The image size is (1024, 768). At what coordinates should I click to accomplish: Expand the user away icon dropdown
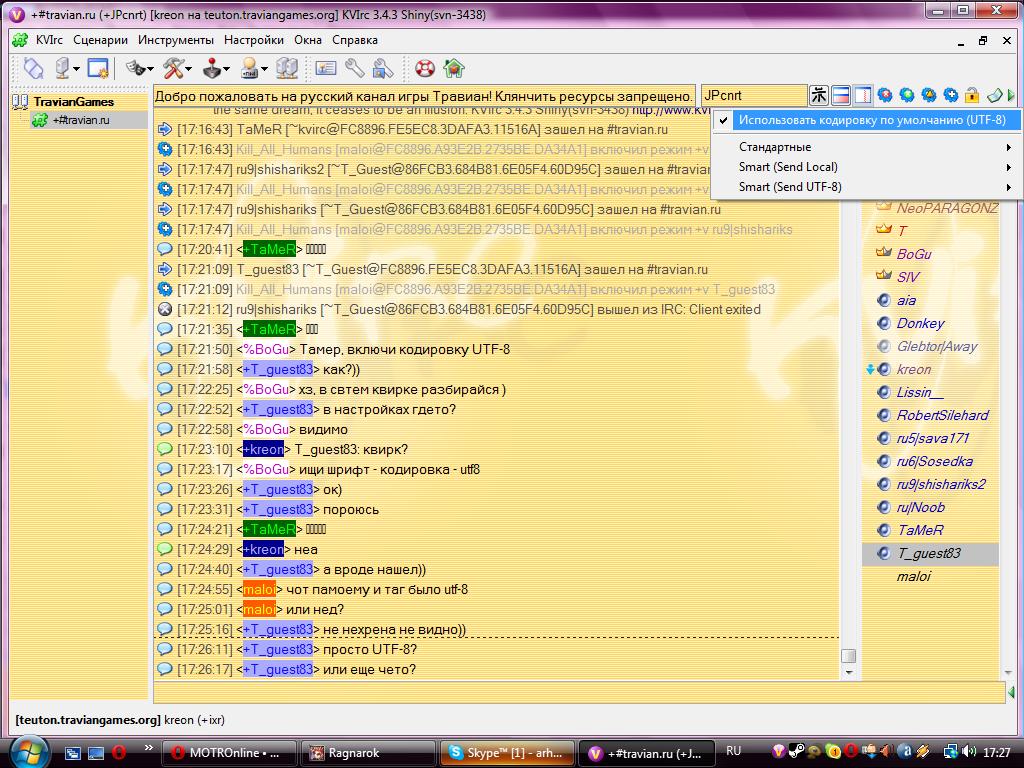click(264, 69)
